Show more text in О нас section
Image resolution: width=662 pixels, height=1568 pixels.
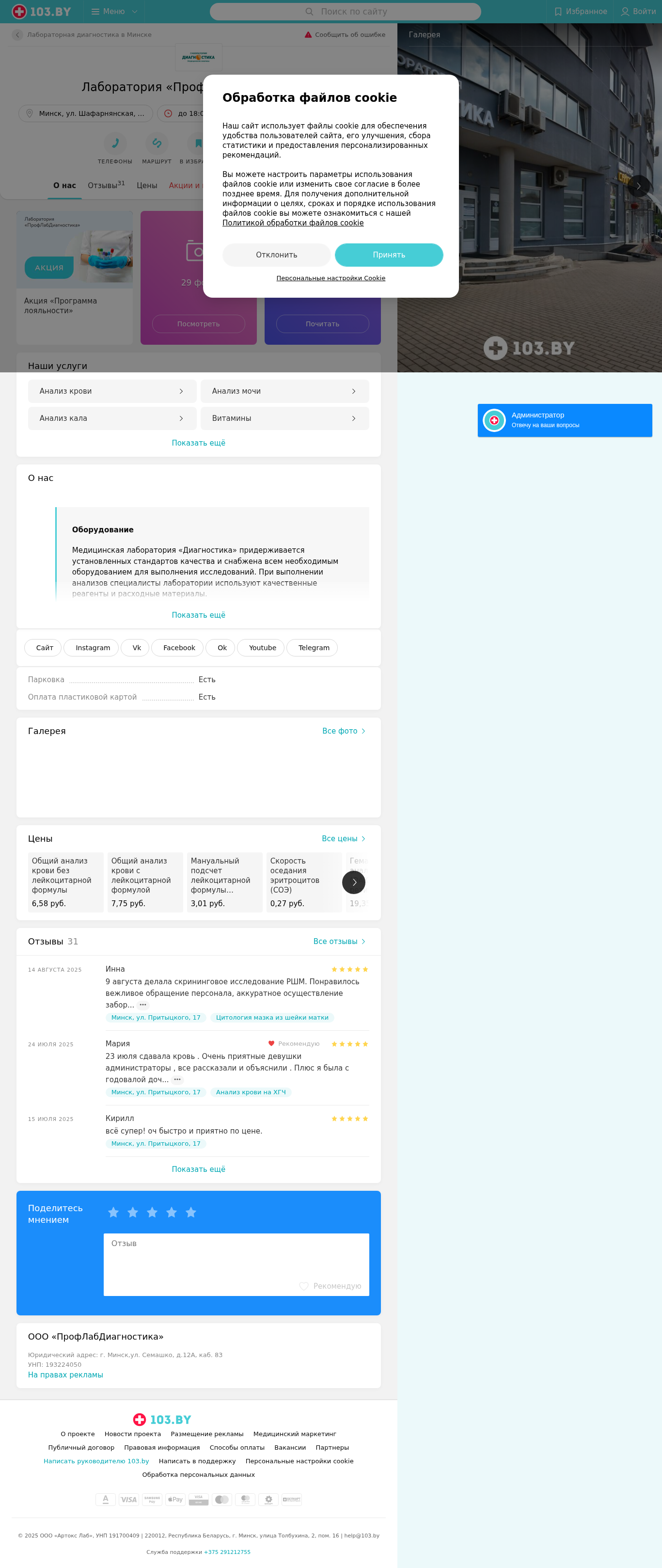[x=198, y=615]
